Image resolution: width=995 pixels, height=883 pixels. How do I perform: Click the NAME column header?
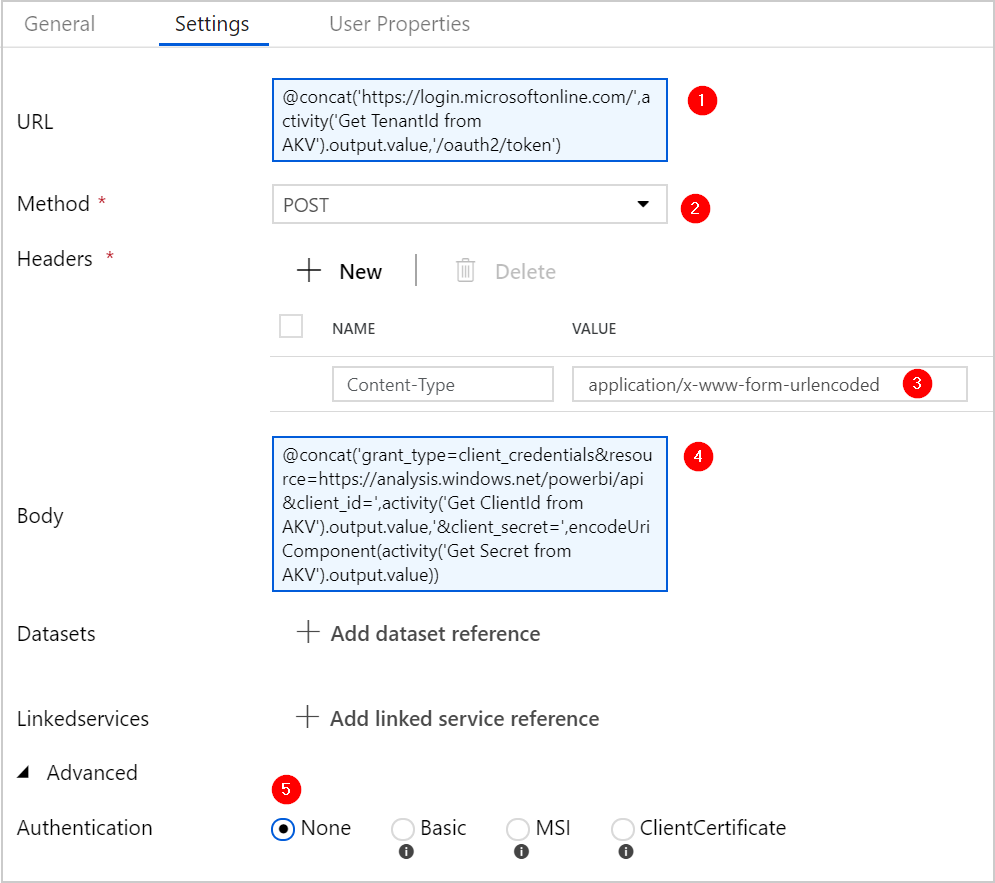point(354,329)
